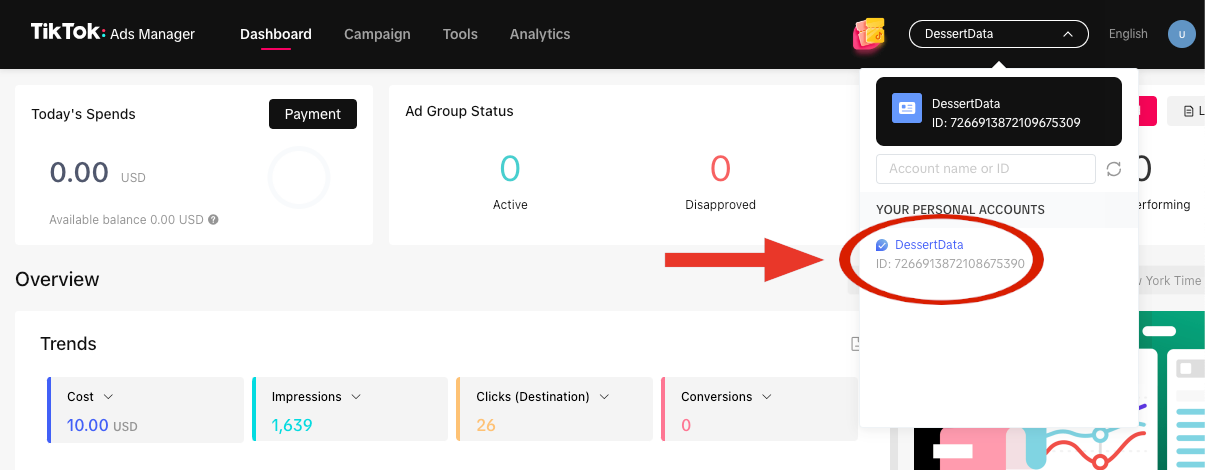Click the Your Personal Accounts label
1205x470 pixels.
tap(960, 210)
